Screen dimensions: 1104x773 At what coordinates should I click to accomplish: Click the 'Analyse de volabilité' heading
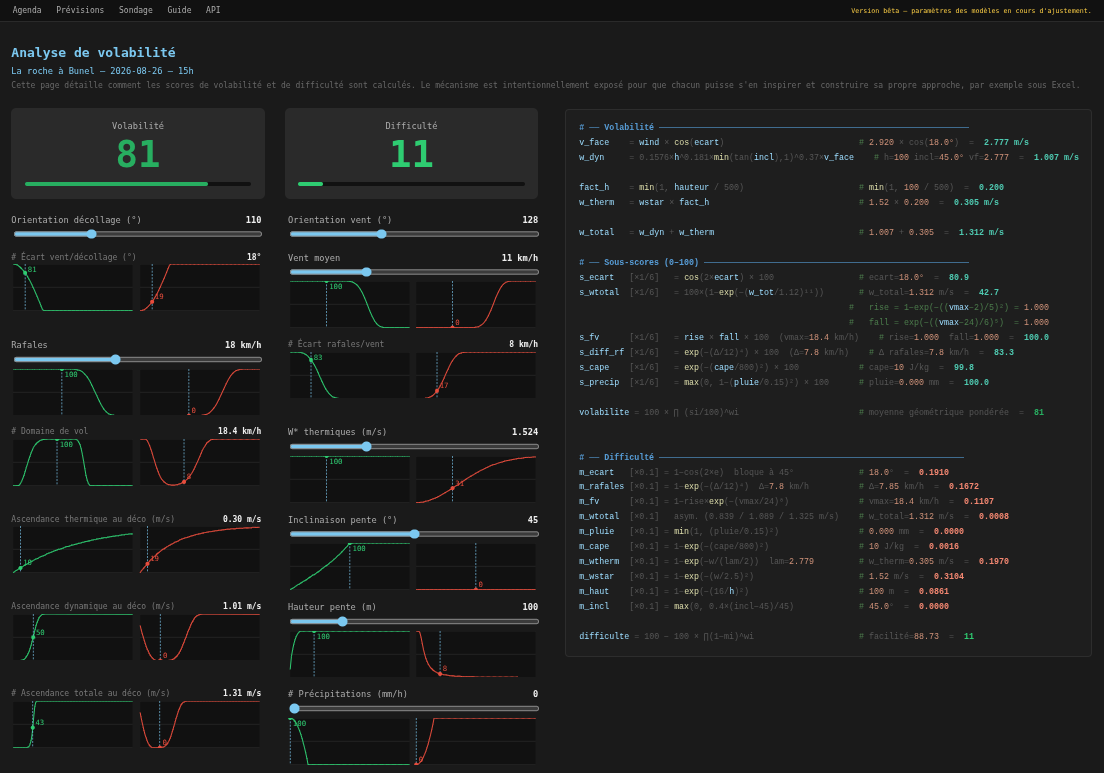click(94, 52)
